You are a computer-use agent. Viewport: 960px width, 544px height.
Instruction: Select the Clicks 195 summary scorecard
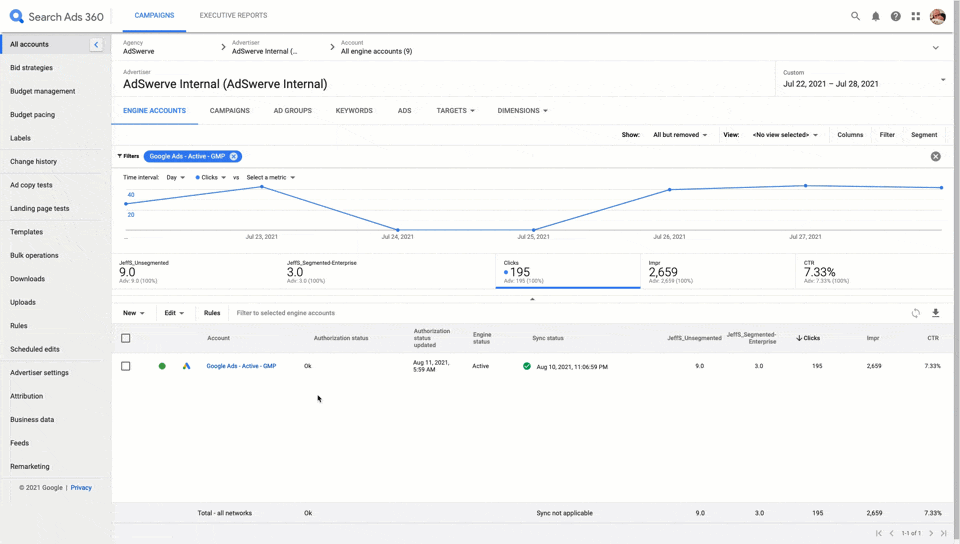[x=568, y=272]
